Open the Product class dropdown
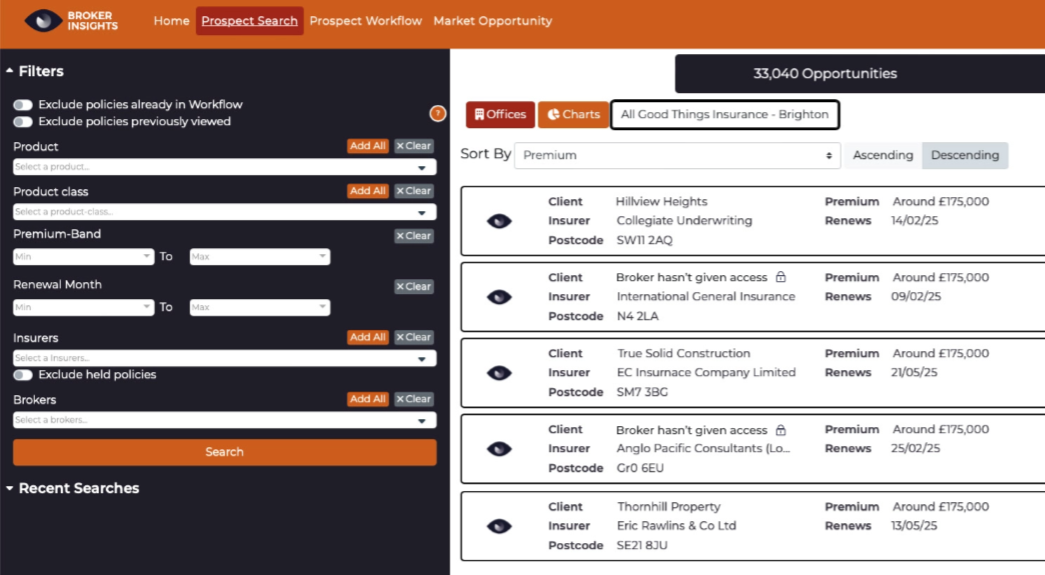The height and width of the screenshot is (575, 1045). (225, 212)
